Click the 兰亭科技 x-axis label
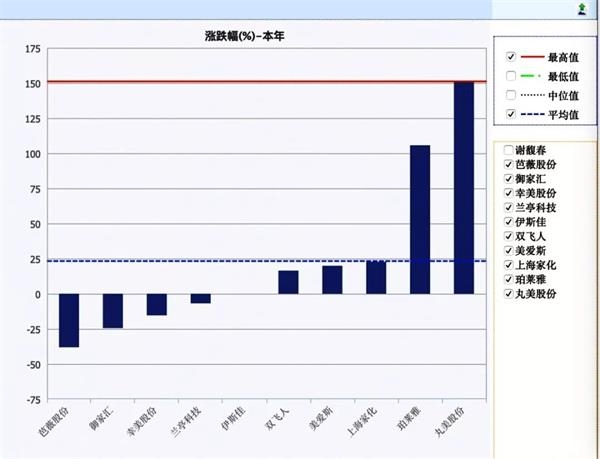 click(x=186, y=422)
